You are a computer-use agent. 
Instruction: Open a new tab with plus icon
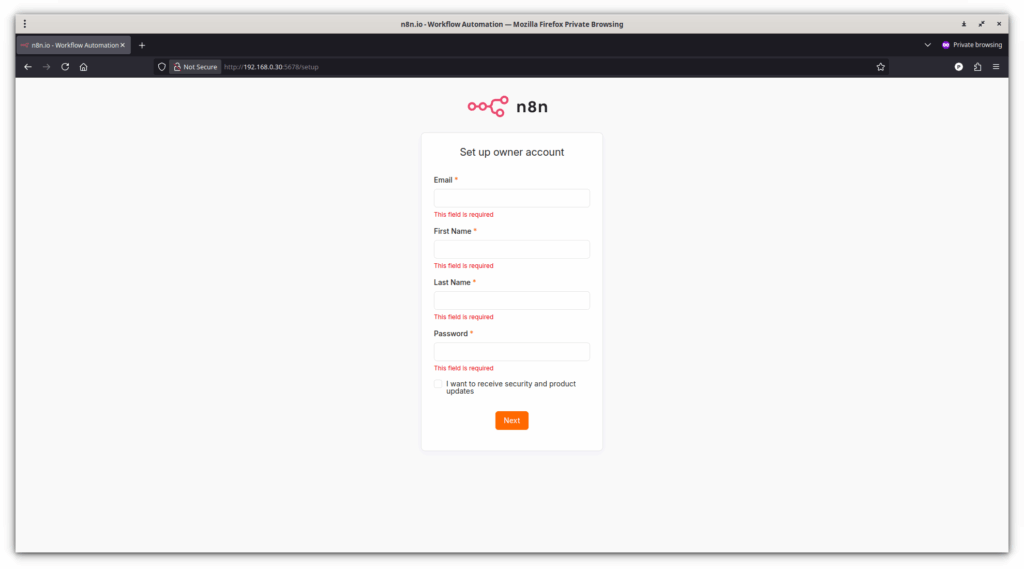(142, 45)
